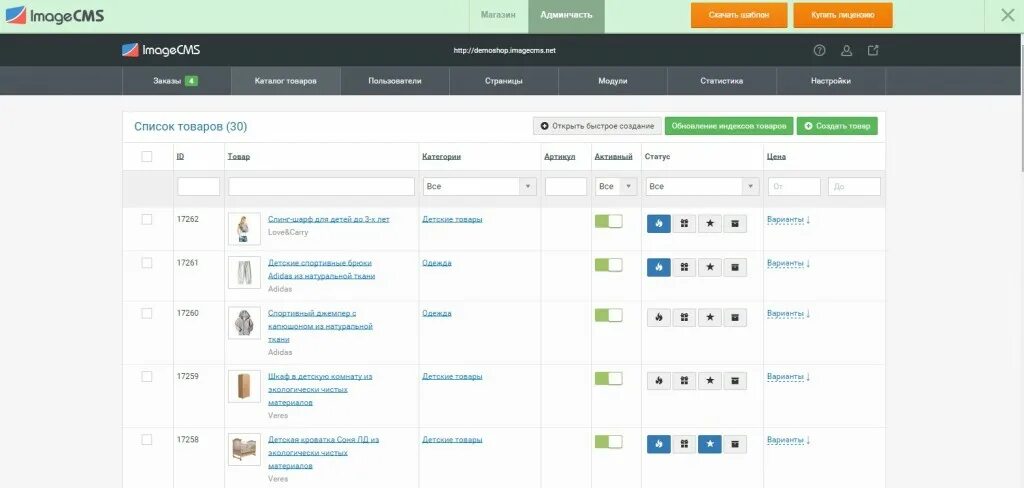Expand Варианты for product 17260
This screenshot has height=488, width=1024.
[x=788, y=314]
